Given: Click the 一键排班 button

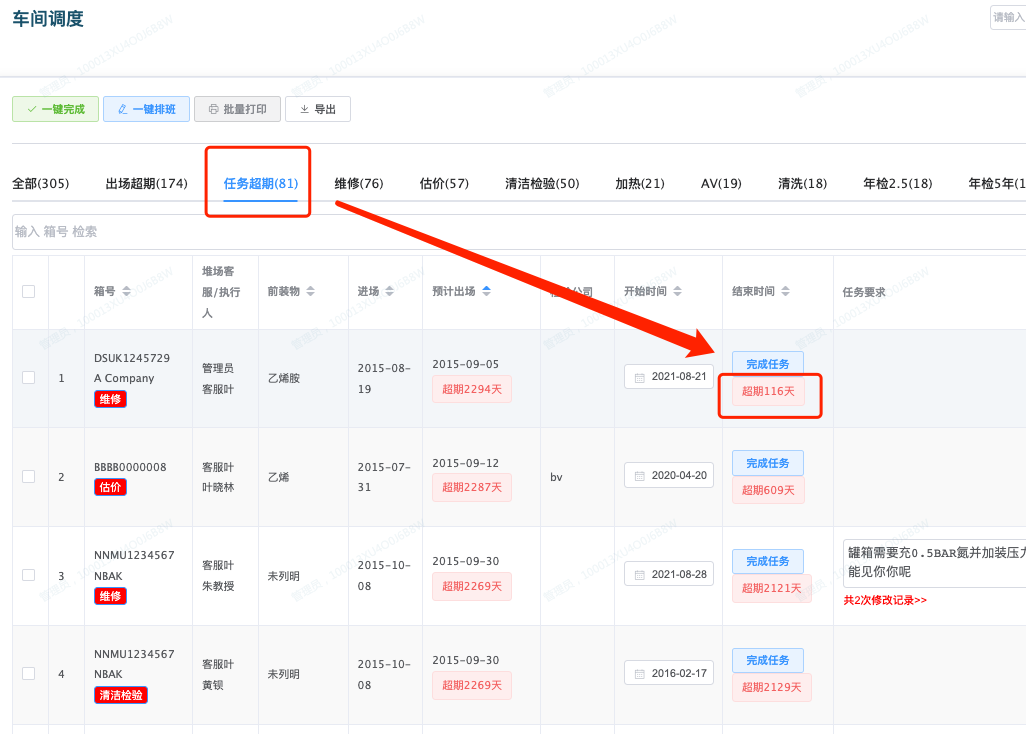Looking at the screenshot, I should coord(147,109).
